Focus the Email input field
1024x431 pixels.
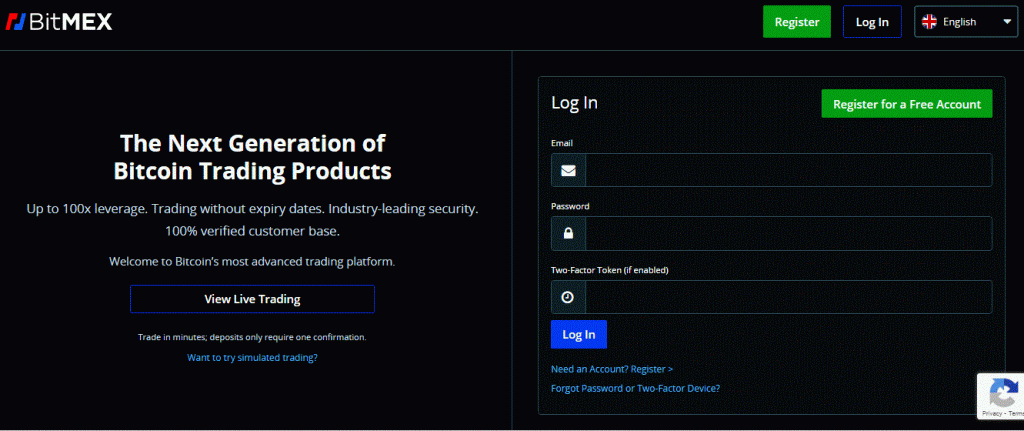point(788,170)
